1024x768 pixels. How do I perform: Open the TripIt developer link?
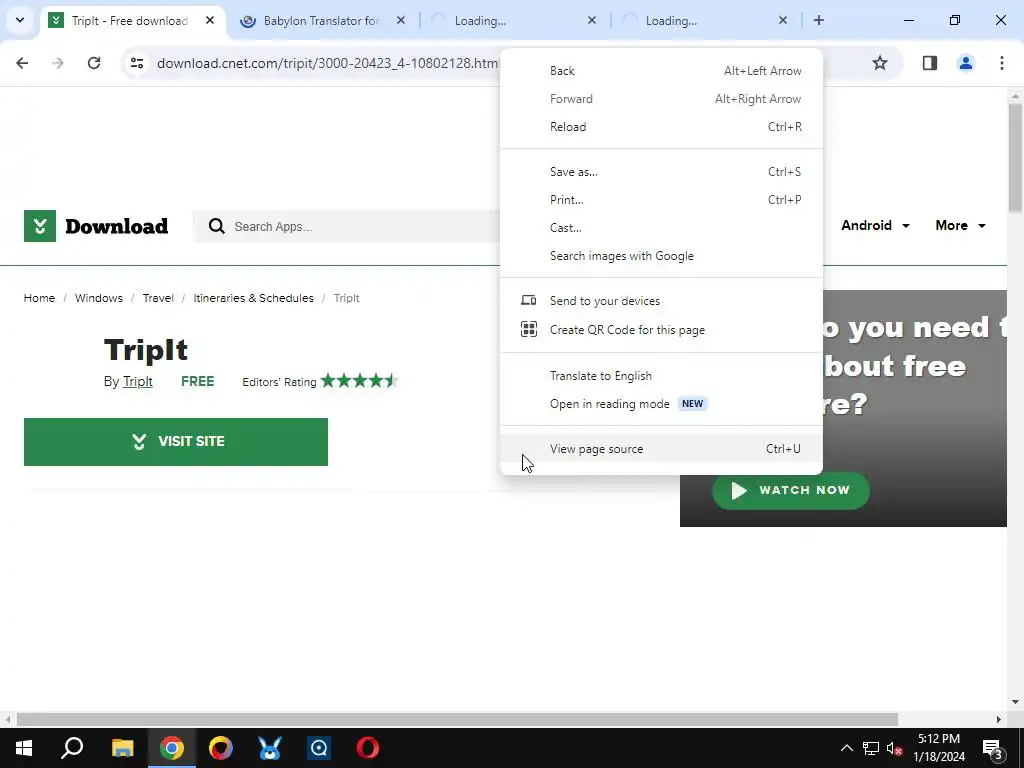coord(138,381)
